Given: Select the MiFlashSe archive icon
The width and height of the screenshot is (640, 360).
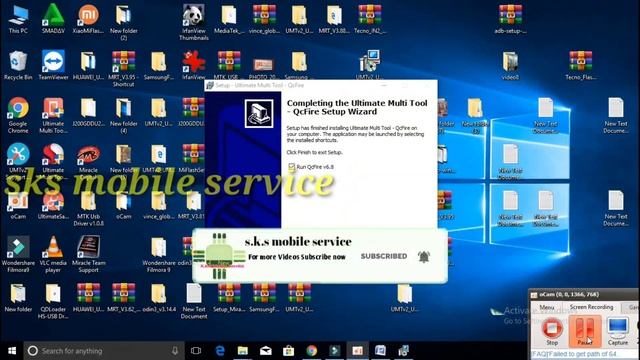Looking at the screenshot, I should click(193, 158).
